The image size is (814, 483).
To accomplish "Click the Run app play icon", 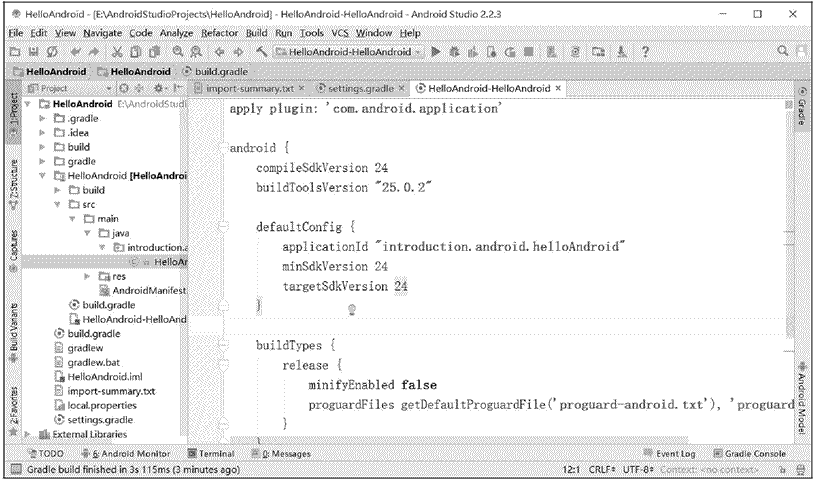I will pos(436,51).
